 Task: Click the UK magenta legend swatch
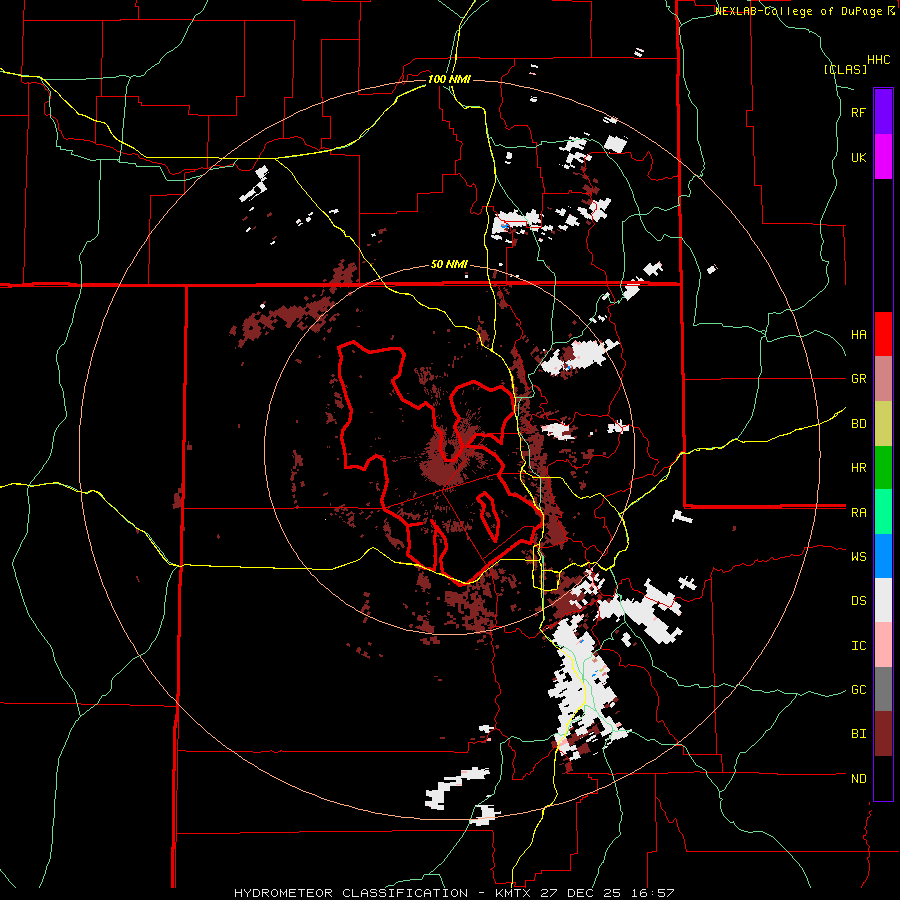(883, 157)
